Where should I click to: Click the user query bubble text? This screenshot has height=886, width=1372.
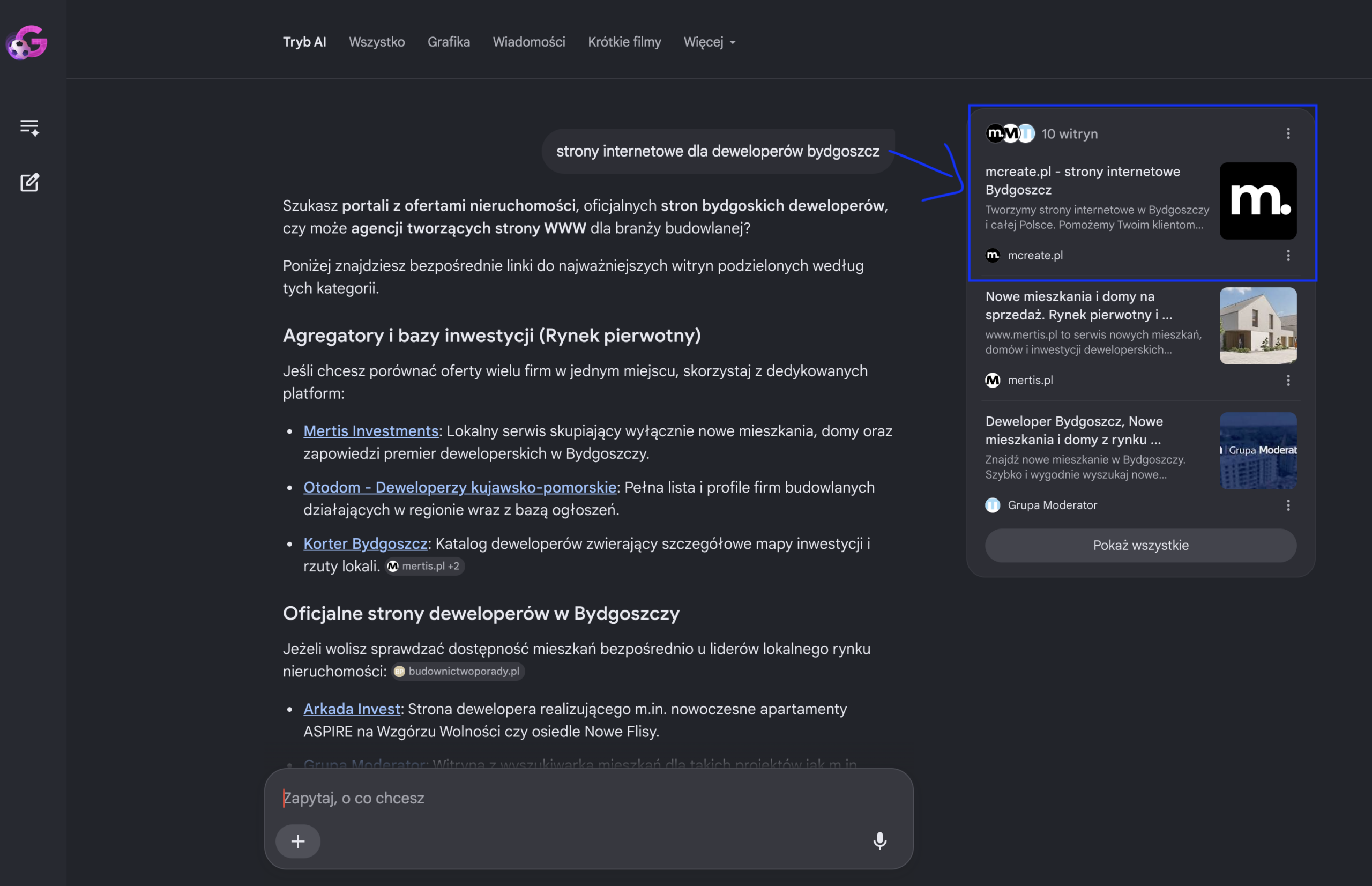pos(717,151)
